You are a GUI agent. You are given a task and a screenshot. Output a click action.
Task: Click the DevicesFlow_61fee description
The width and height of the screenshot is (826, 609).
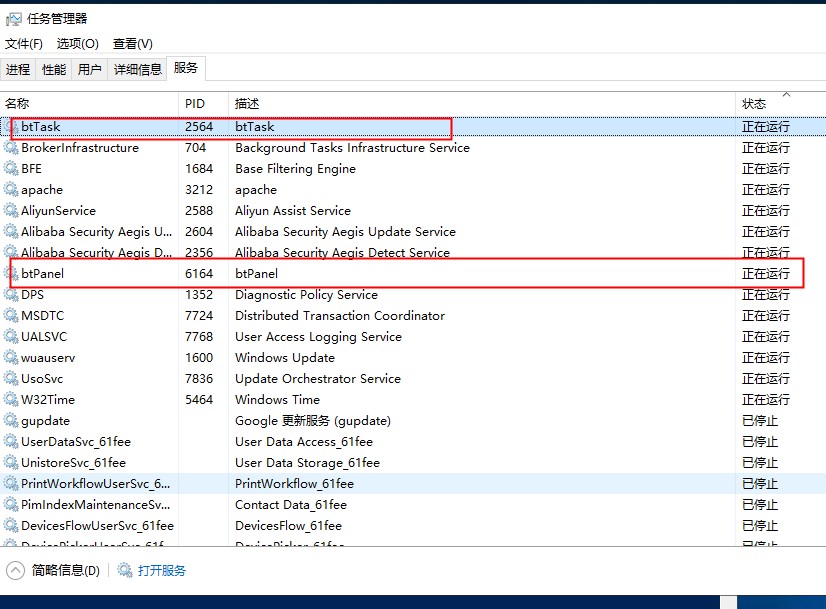289,526
